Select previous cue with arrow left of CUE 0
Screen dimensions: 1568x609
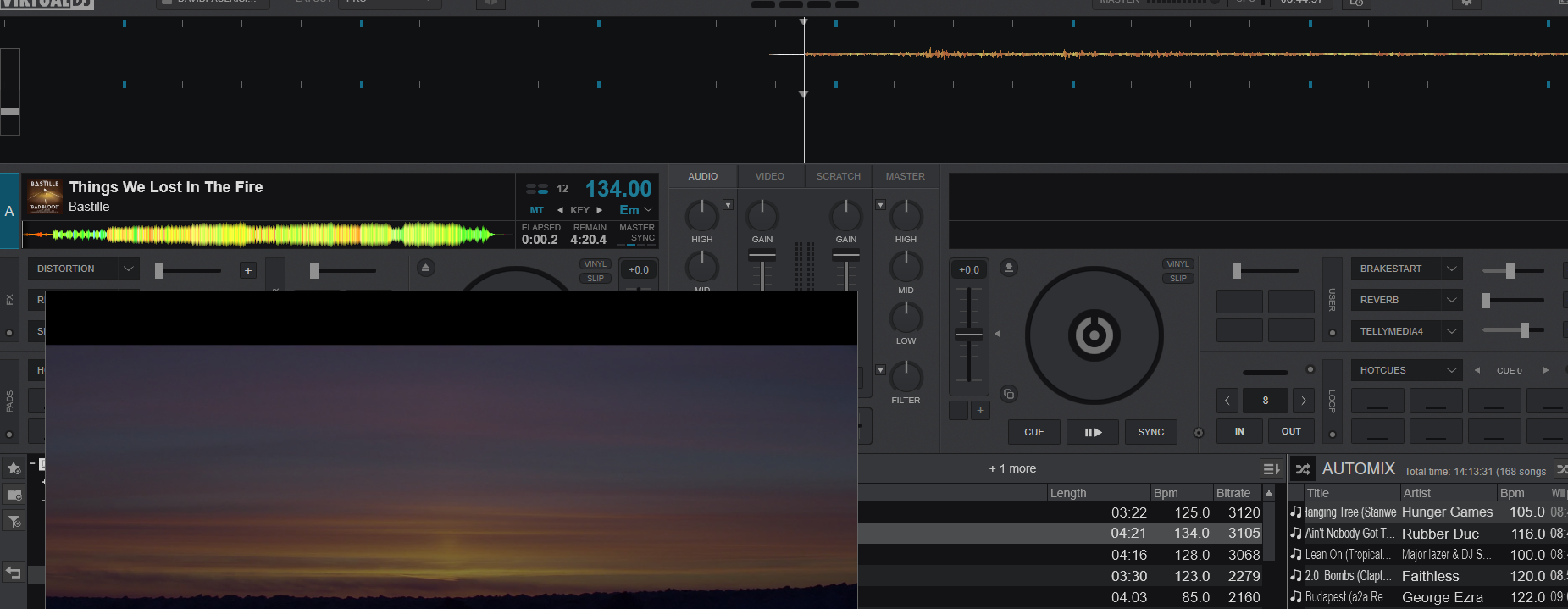(x=1477, y=370)
